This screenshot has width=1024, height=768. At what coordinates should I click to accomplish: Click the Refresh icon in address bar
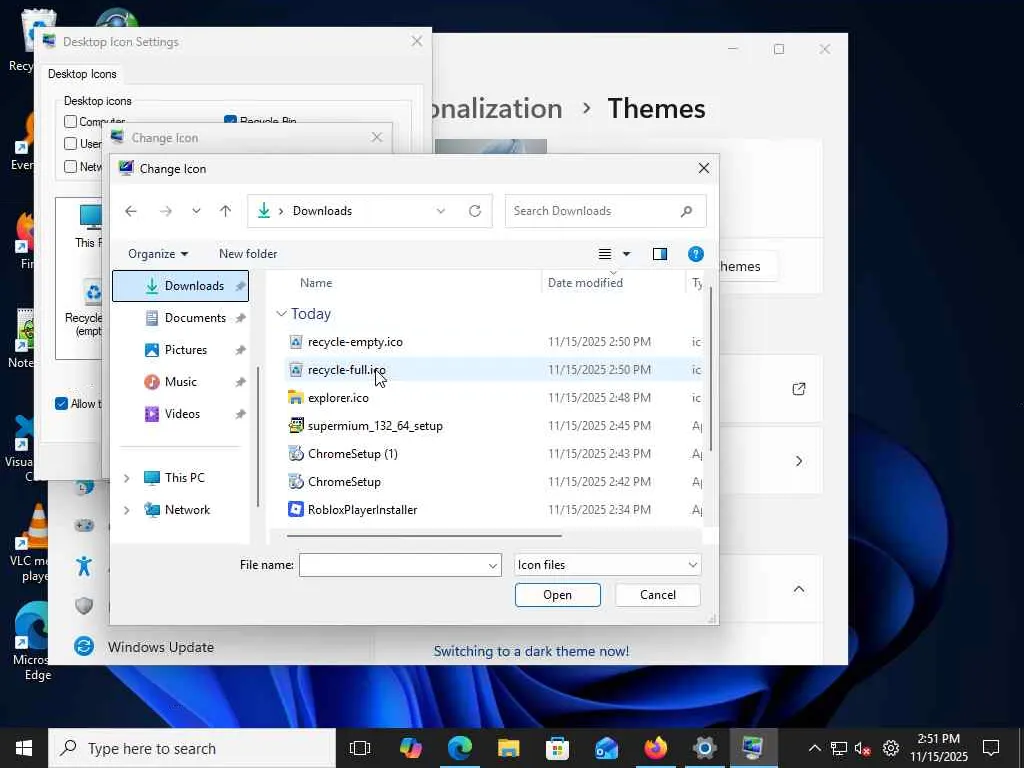click(x=475, y=211)
